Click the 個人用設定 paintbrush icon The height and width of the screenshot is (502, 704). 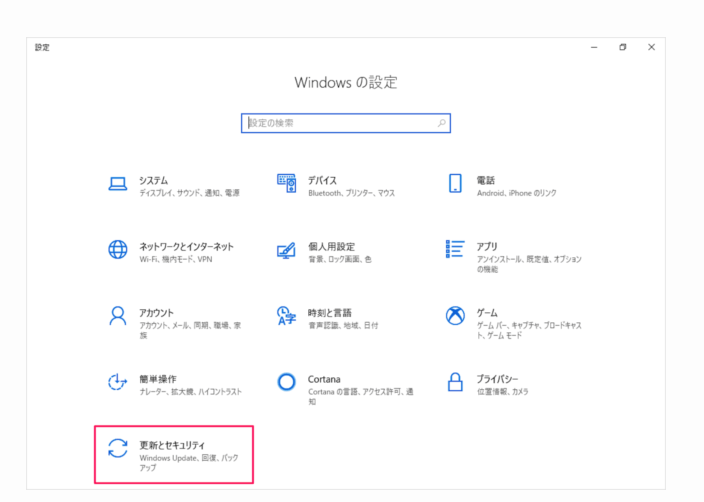pyautogui.click(x=286, y=250)
